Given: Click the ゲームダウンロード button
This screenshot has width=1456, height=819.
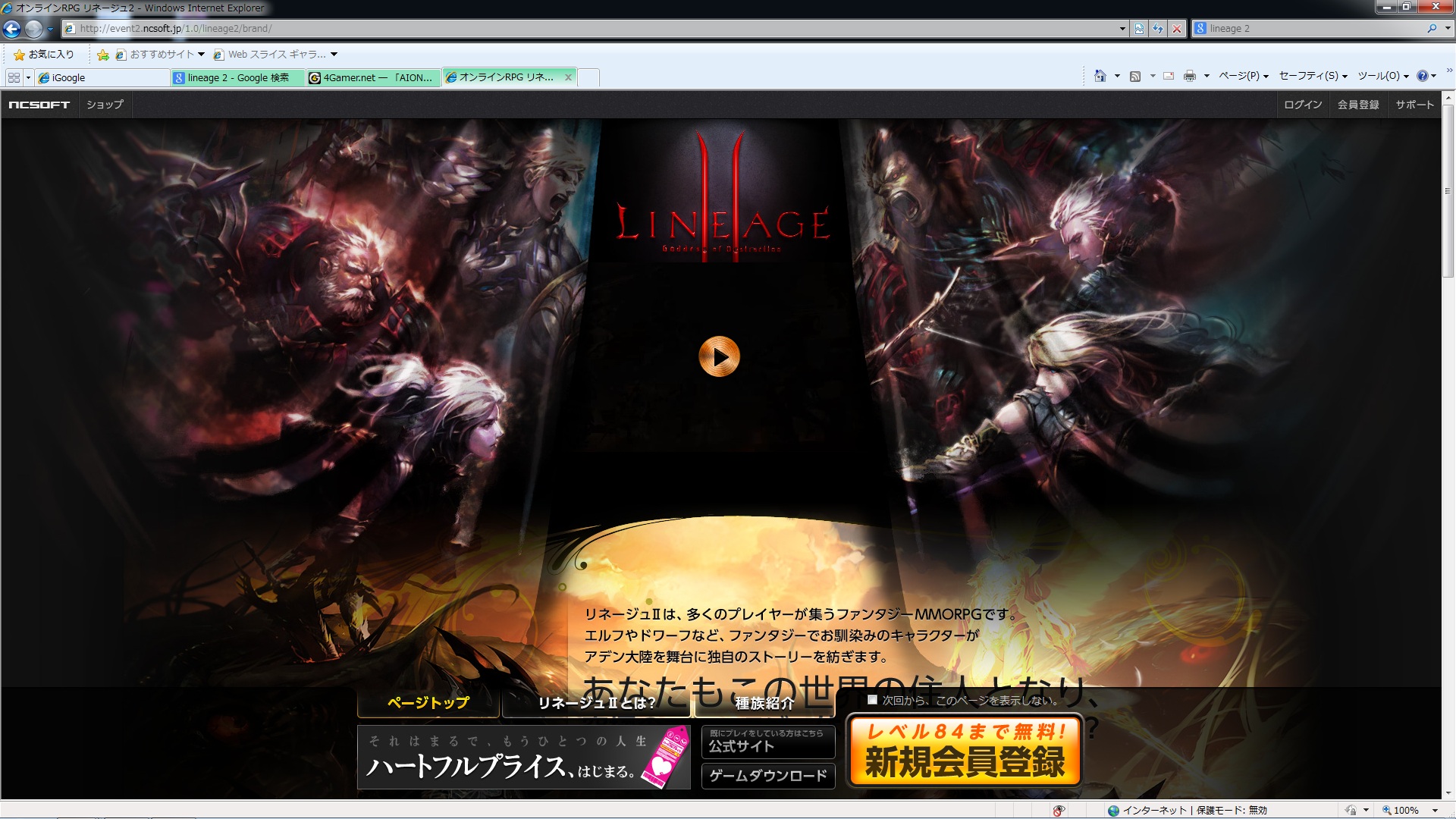Looking at the screenshot, I should (767, 776).
